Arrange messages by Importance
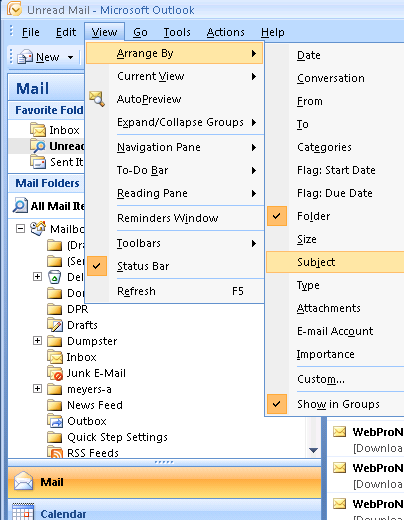 [335, 354]
